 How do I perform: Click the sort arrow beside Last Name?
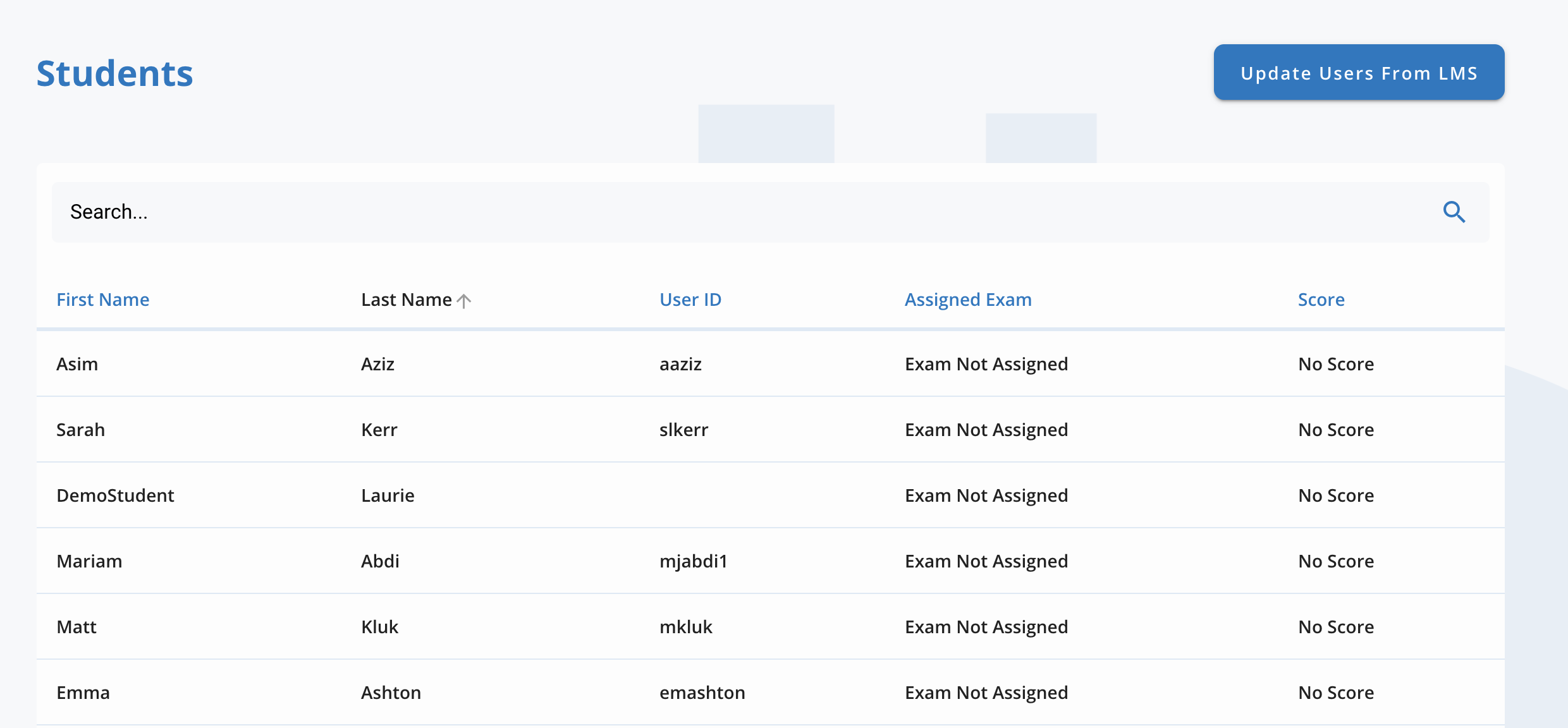click(464, 301)
